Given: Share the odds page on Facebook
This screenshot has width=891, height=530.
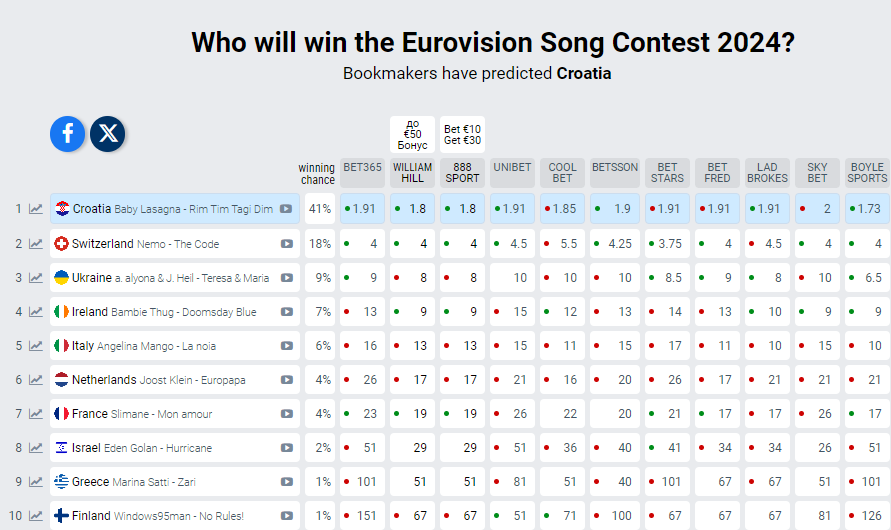Looking at the screenshot, I should (x=68, y=133).
